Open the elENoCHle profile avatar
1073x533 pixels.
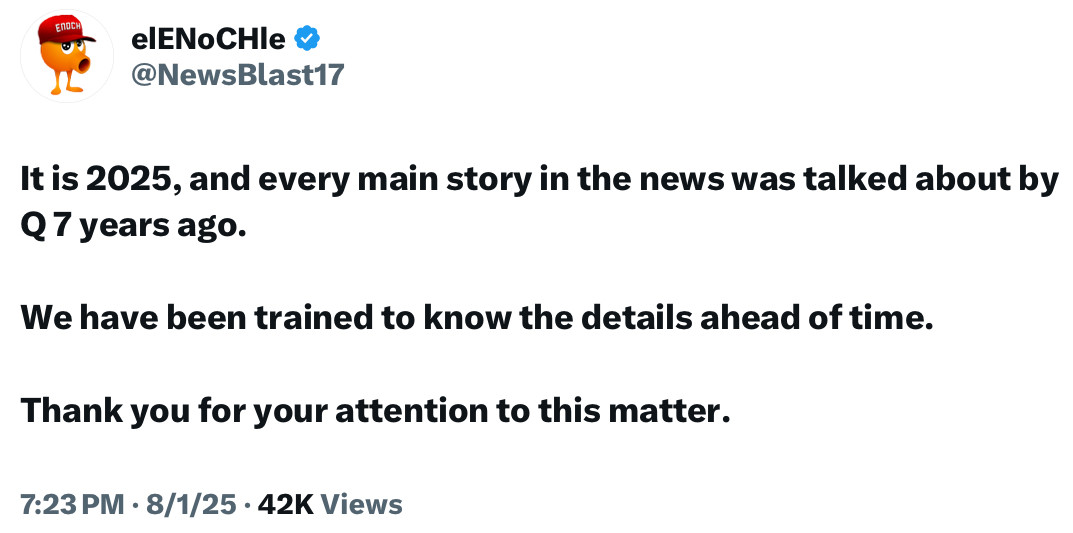point(67,56)
